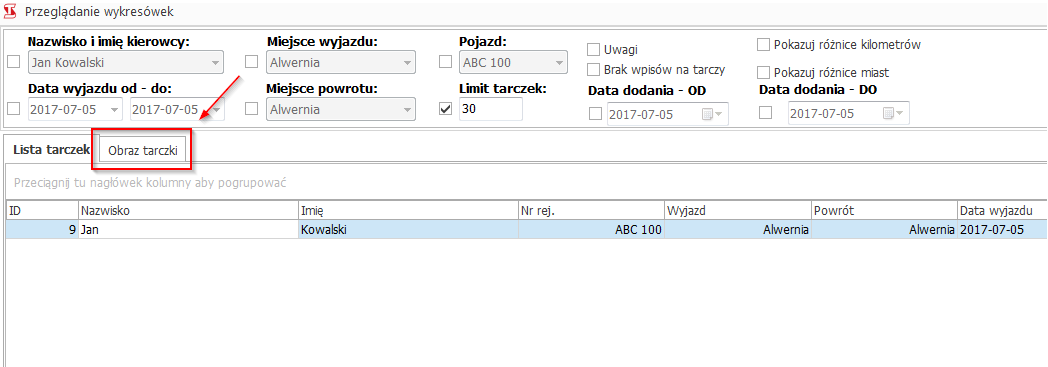Select the Kowalski cell in the row
1048x367 pixels.
coord(408,229)
